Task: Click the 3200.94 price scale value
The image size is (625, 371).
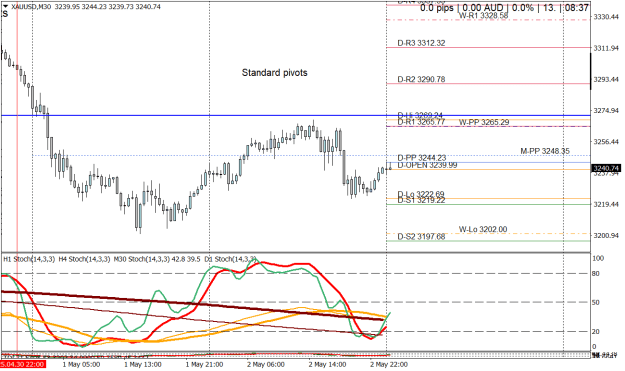Action: pyautogui.click(x=606, y=236)
